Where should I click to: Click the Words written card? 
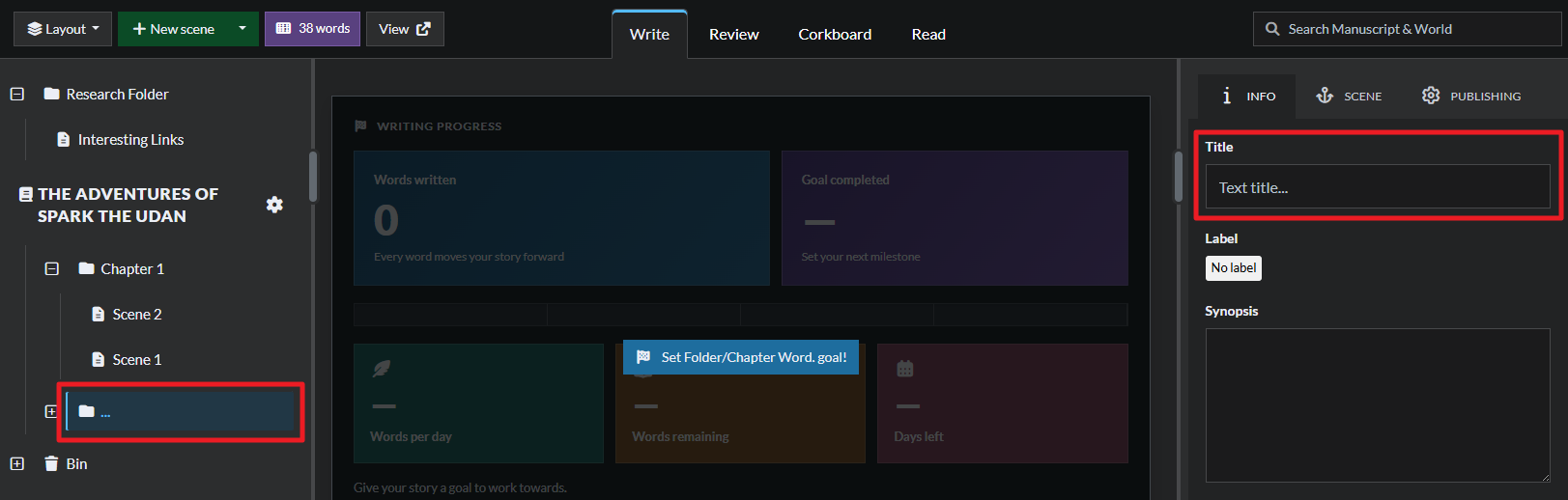(561, 218)
